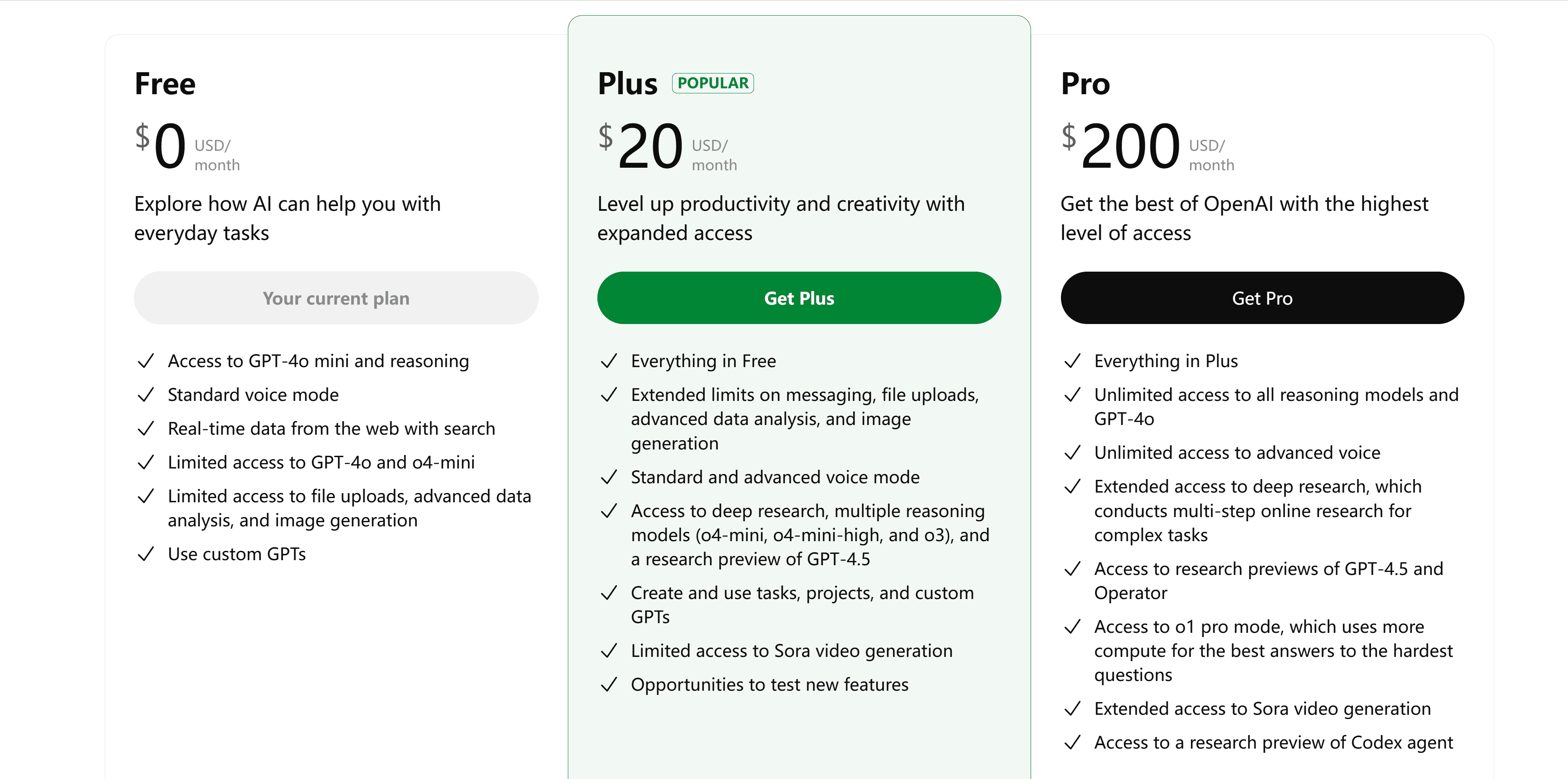Screen dimensions: 1568x779
Task: Select the disabled Your current plan button
Action: (x=336, y=298)
